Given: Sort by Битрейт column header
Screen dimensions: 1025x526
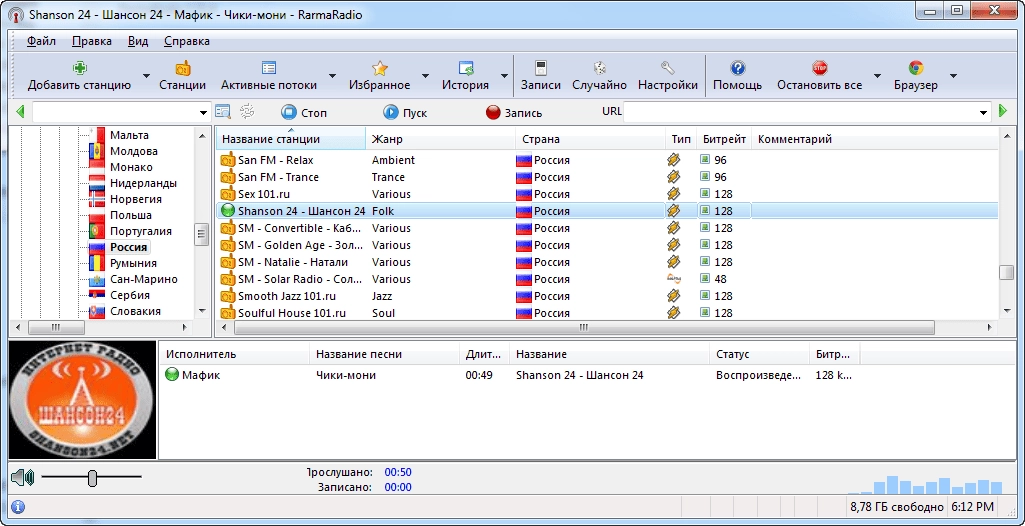Looking at the screenshot, I should click(x=724, y=139).
